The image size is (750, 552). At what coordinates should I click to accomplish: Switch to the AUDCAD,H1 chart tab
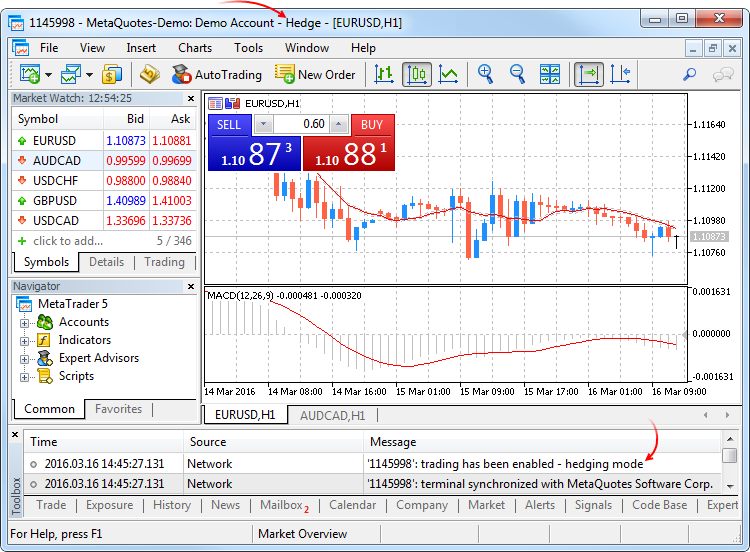point(332,415)
